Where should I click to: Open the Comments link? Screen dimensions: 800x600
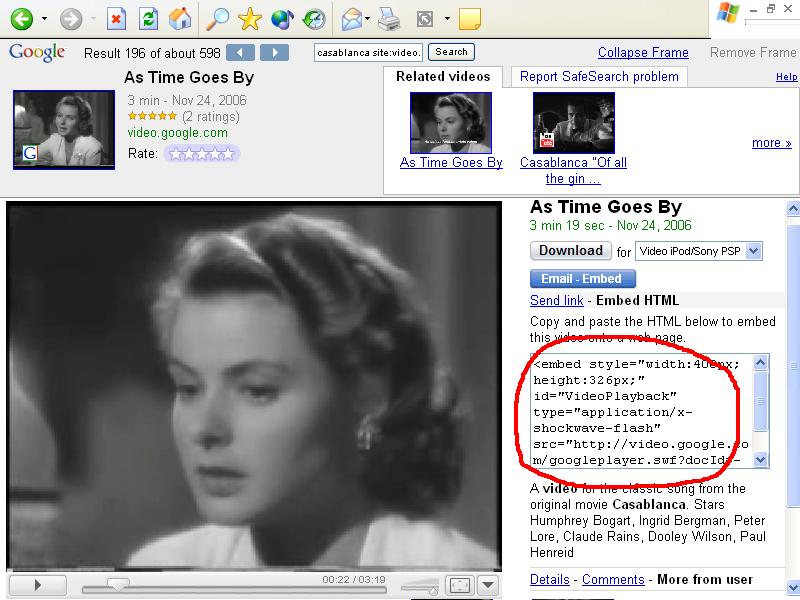(613, 580)
